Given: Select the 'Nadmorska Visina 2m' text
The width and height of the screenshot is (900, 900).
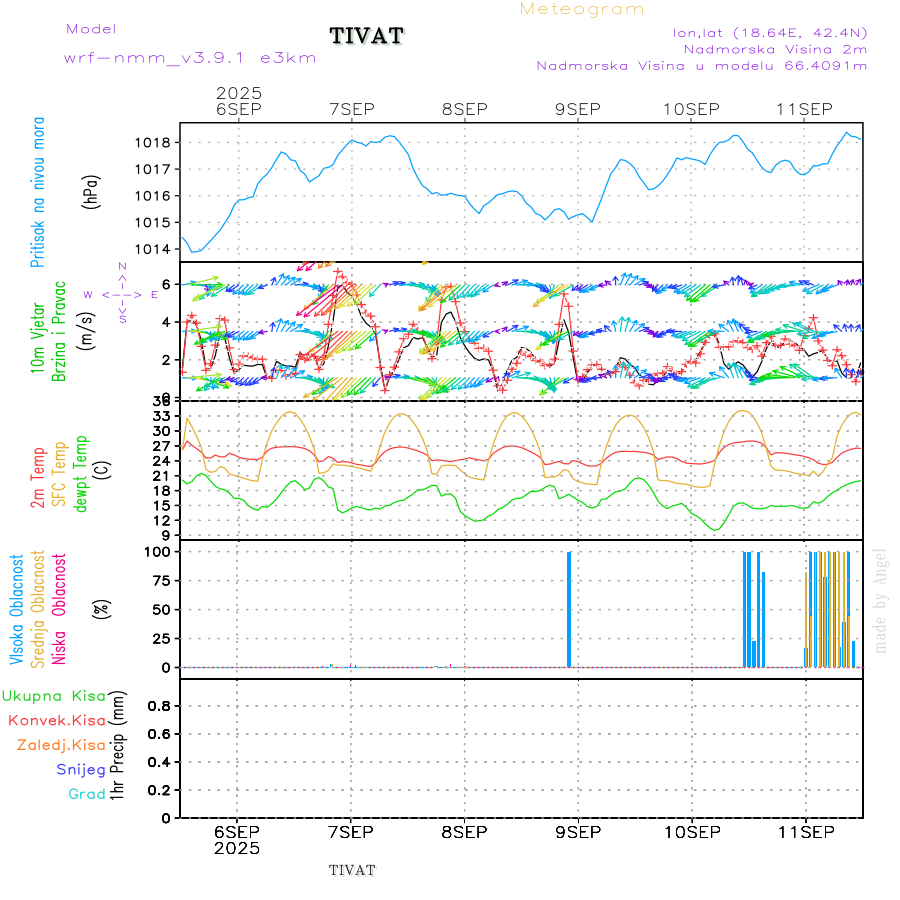Looking at the screenshot, I should tap(775, 48).
